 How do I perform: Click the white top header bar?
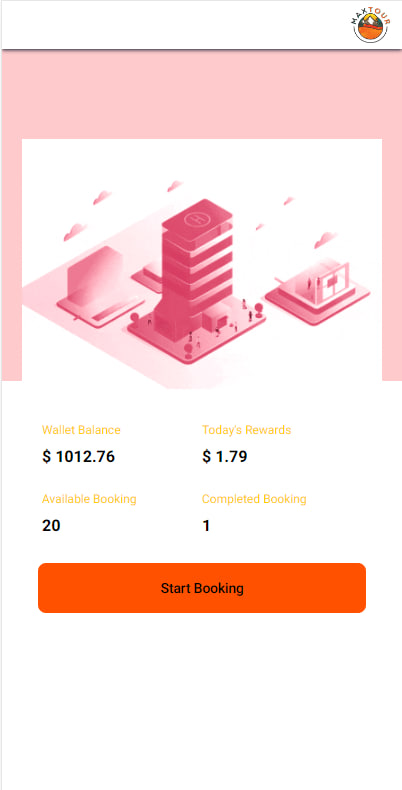pyautogui.click(x=202, y=25)
